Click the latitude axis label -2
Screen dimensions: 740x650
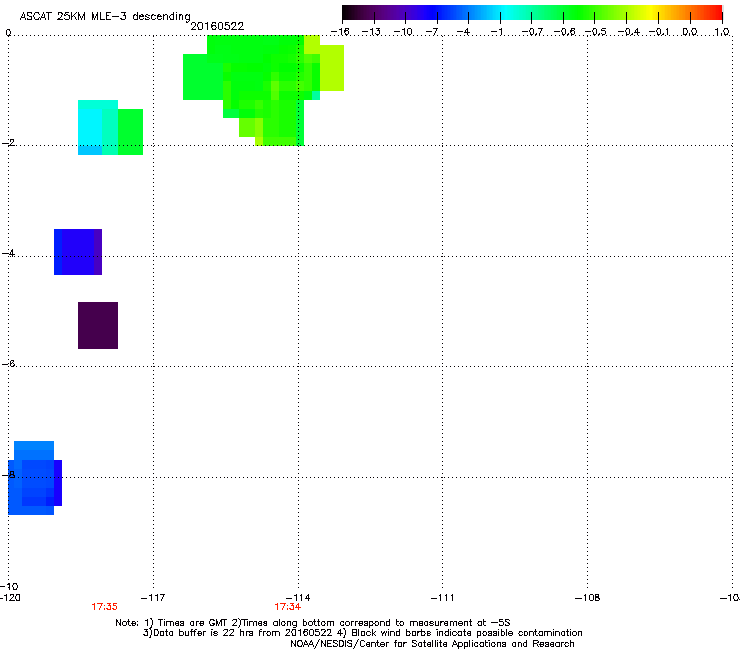point(8,143)
